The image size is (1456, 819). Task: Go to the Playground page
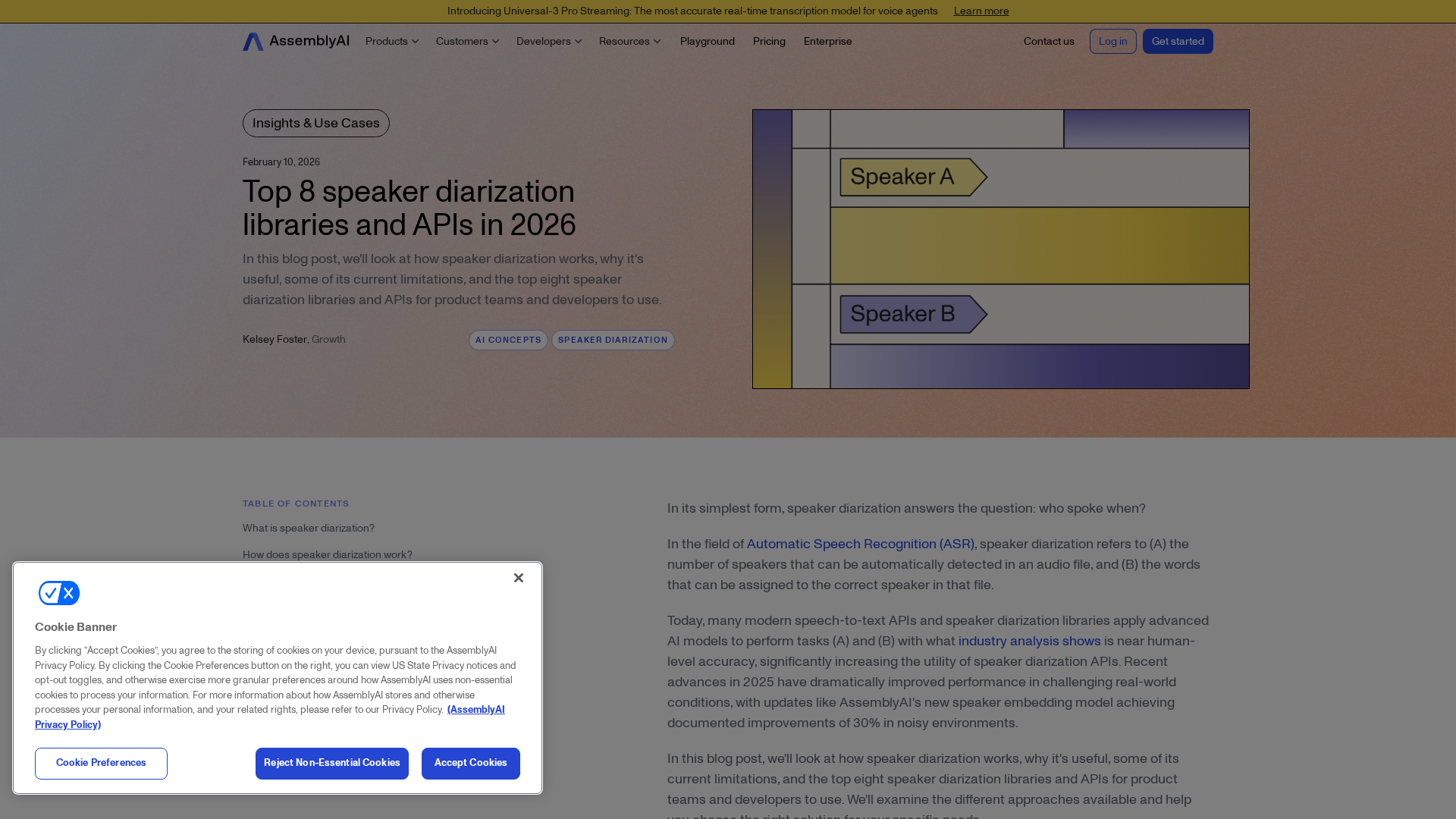tap(707, 42)
